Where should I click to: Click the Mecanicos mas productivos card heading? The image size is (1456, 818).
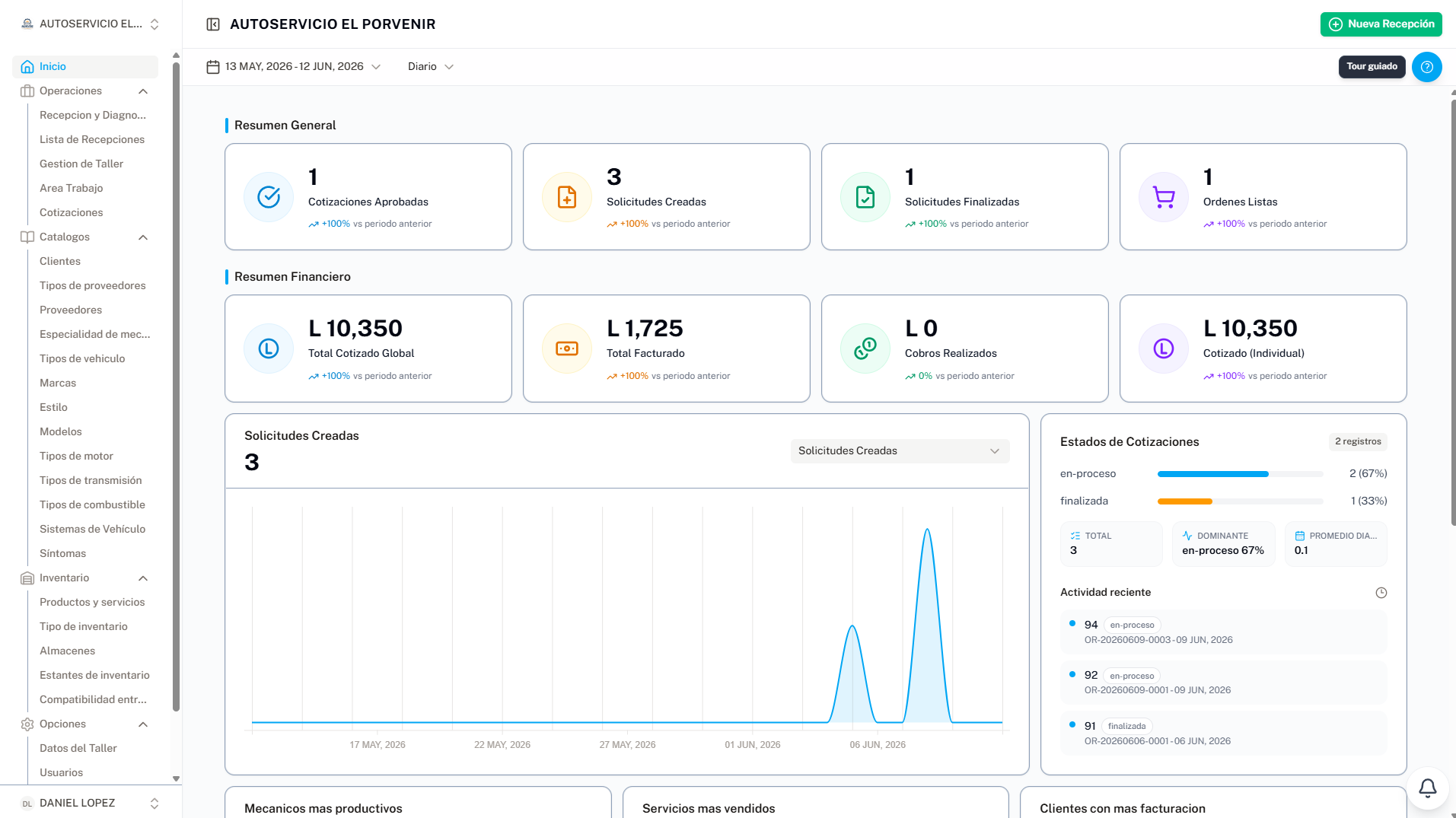click(323, 809)
